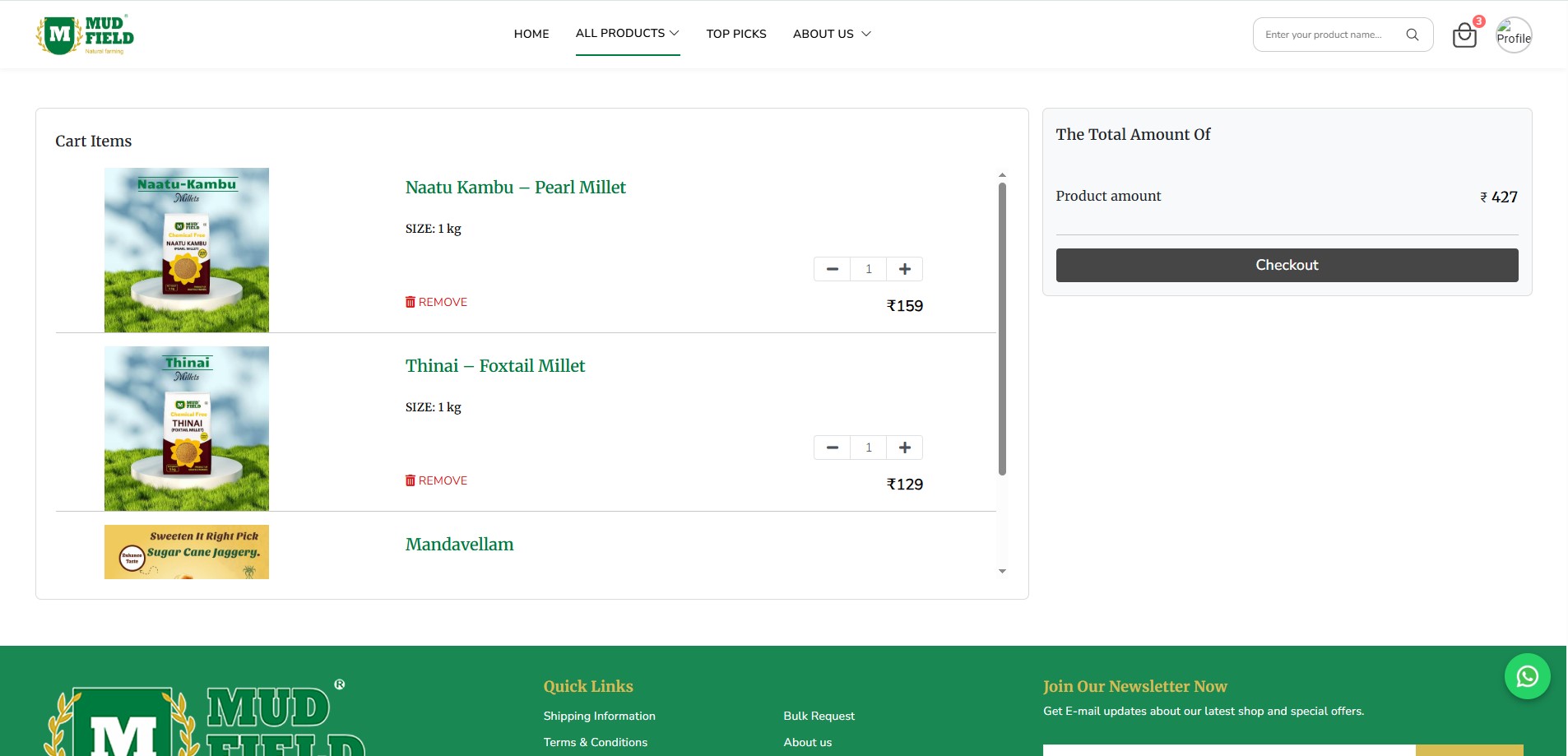
Task: Open Shipping Information footer link
Action: 599,716
